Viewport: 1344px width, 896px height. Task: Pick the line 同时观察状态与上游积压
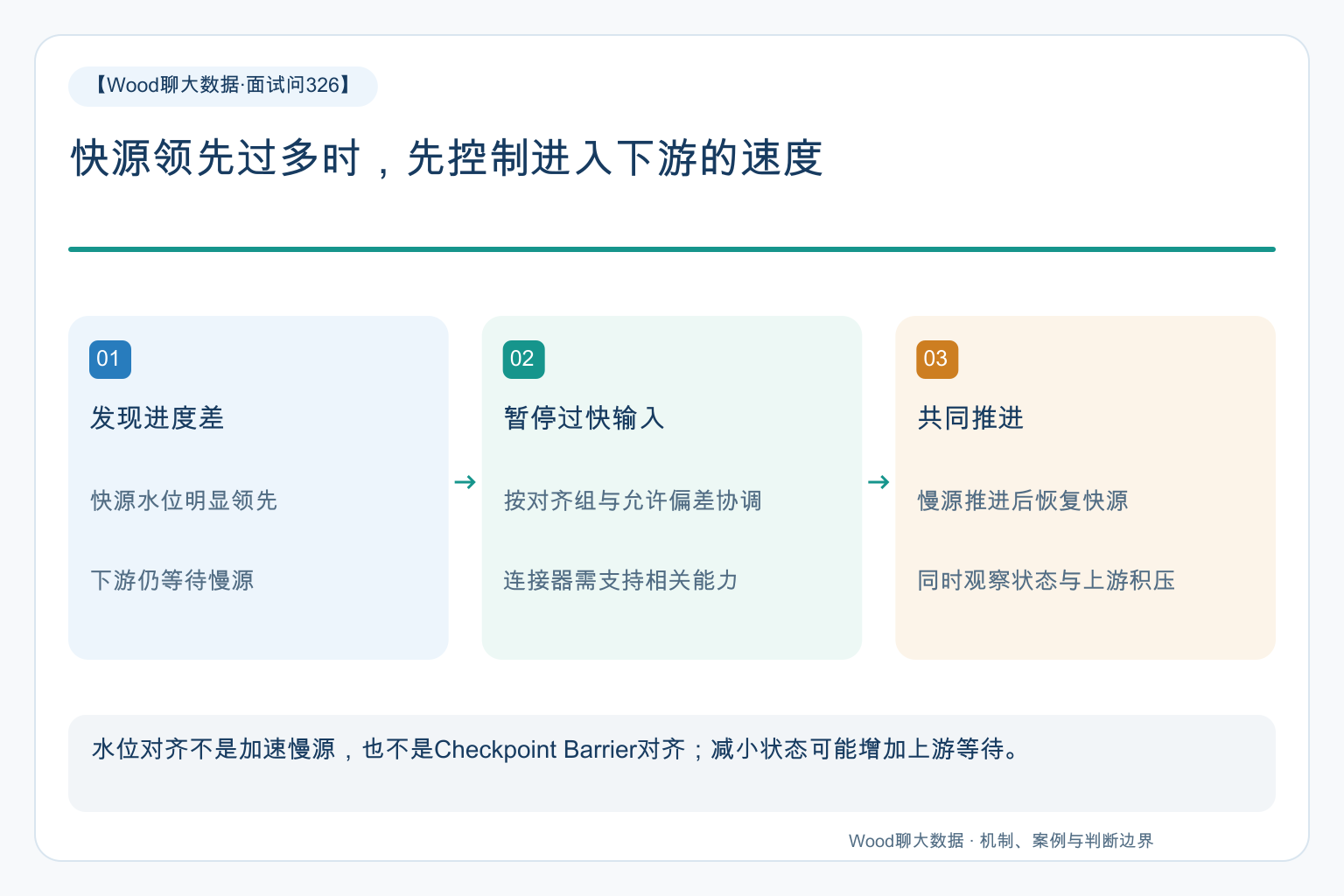click(1046, 580)
